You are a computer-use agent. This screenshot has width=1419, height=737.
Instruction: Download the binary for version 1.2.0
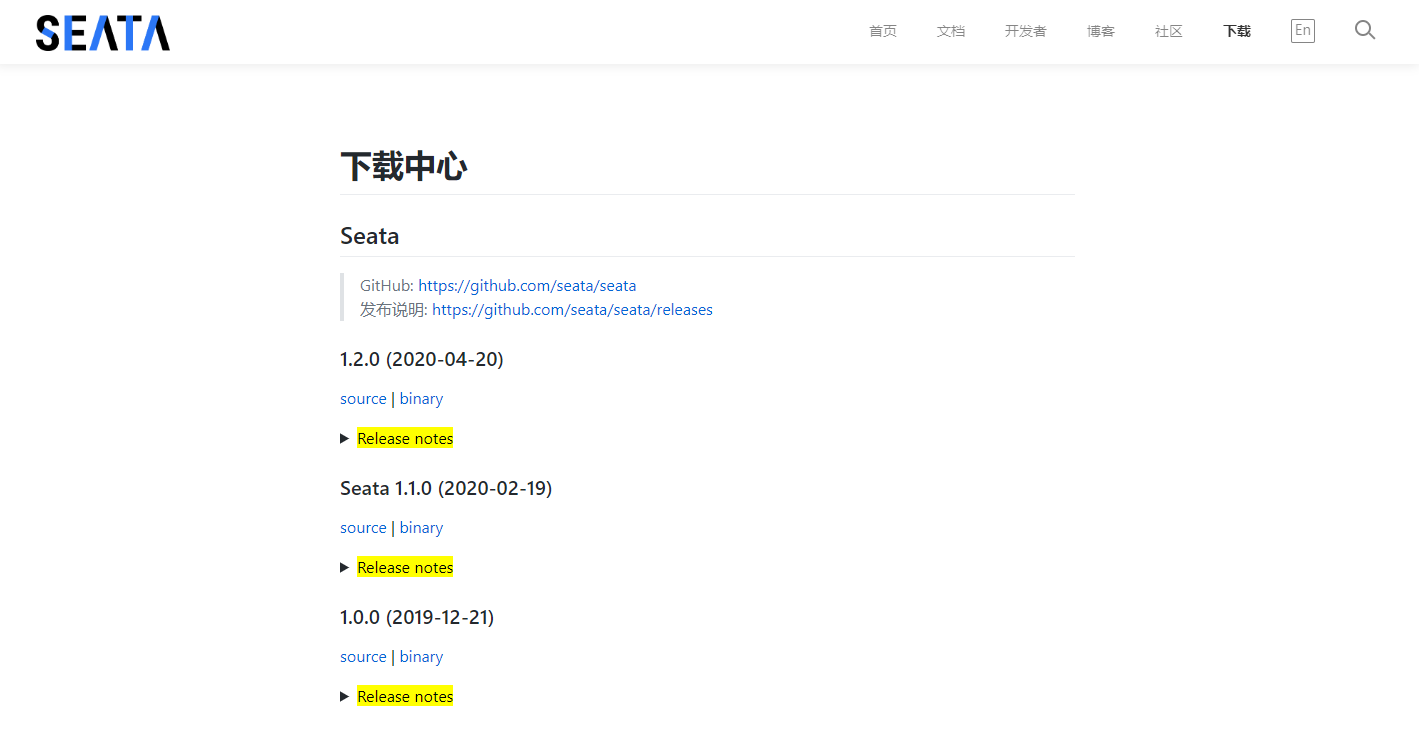tap(421, 398)
